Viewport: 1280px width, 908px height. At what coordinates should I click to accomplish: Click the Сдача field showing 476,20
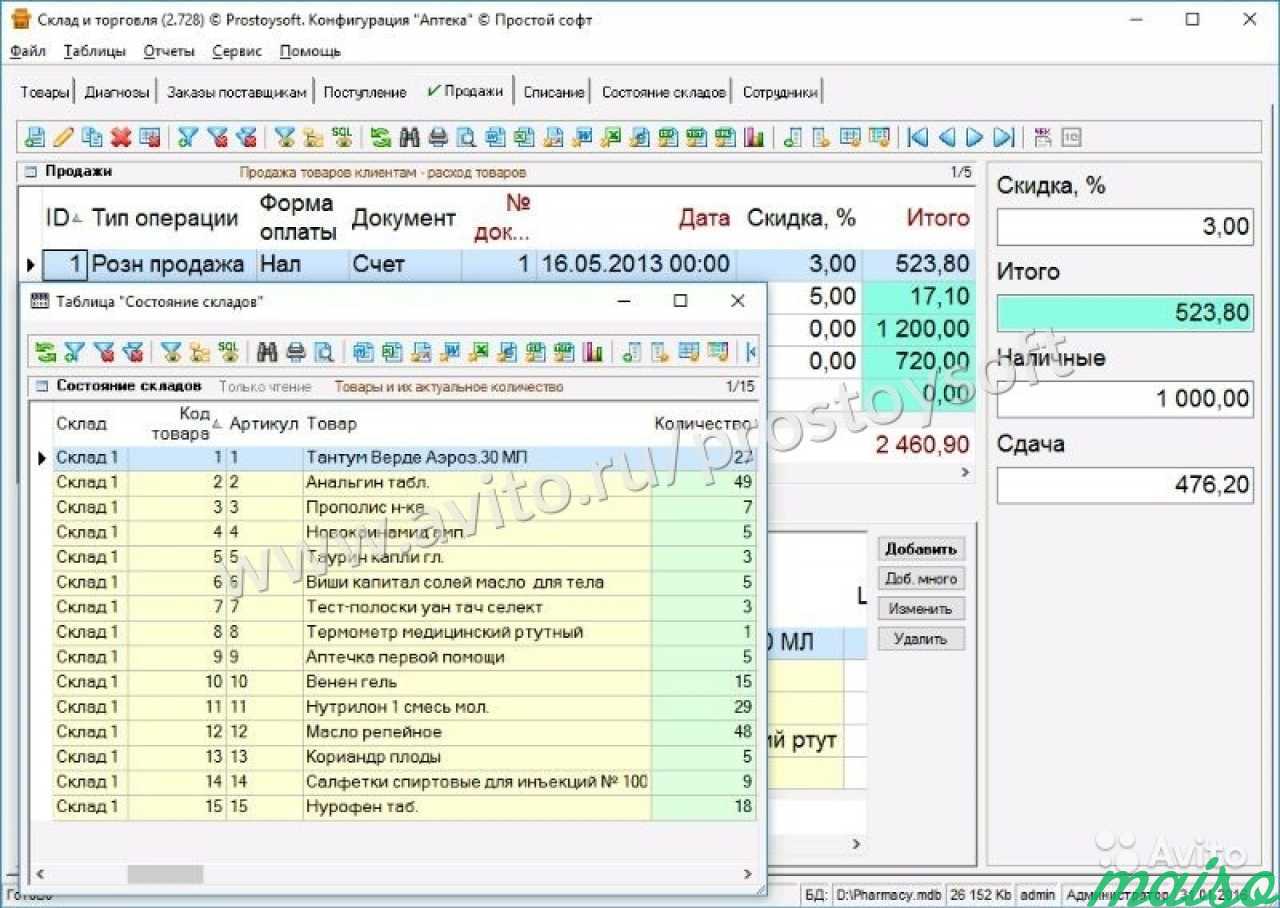(x=1125, y=485)
